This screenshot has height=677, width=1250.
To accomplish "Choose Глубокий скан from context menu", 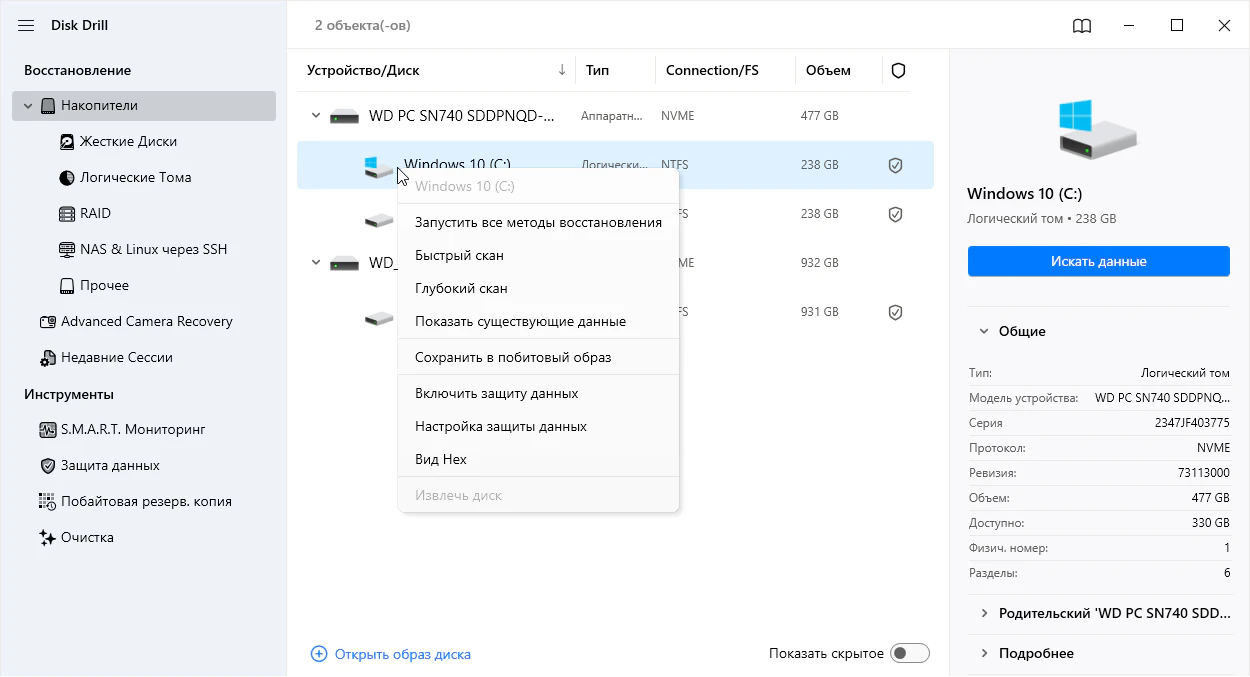I will (461, 288).
